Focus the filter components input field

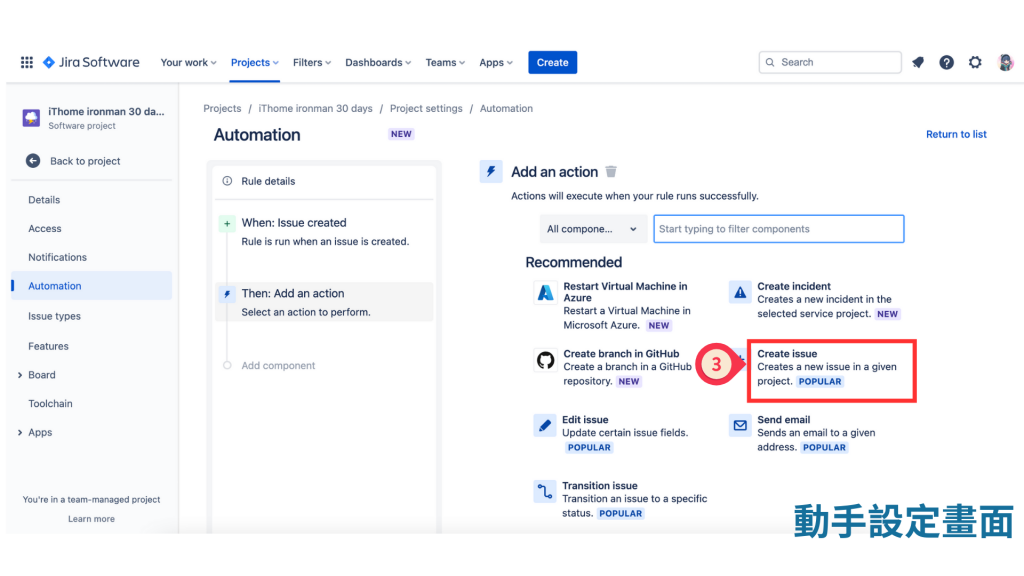pyautogui.click(x=778, y=229)
